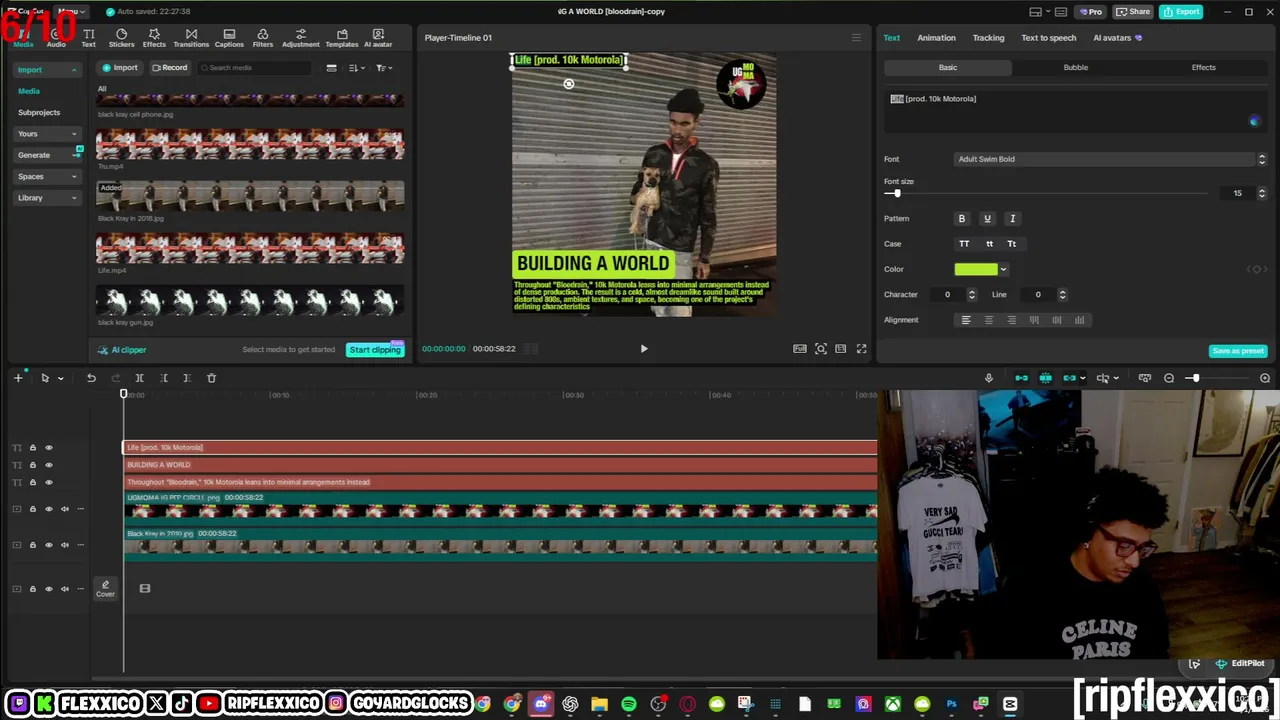Hide the 'Throughout Bloodrain' text track
The height and width of the screenshot is (720, 1280).
pyautogui.click(x=48, y=482)
